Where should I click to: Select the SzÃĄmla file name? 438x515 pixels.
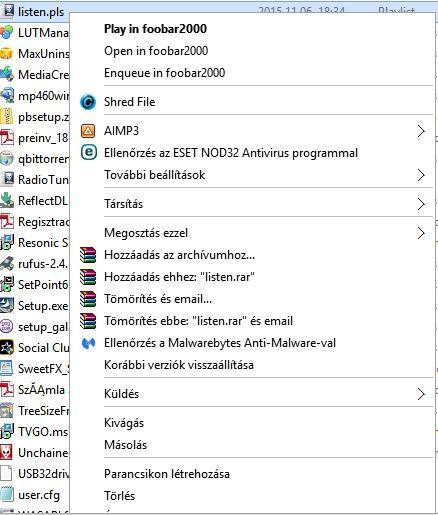tap(41, 389)
